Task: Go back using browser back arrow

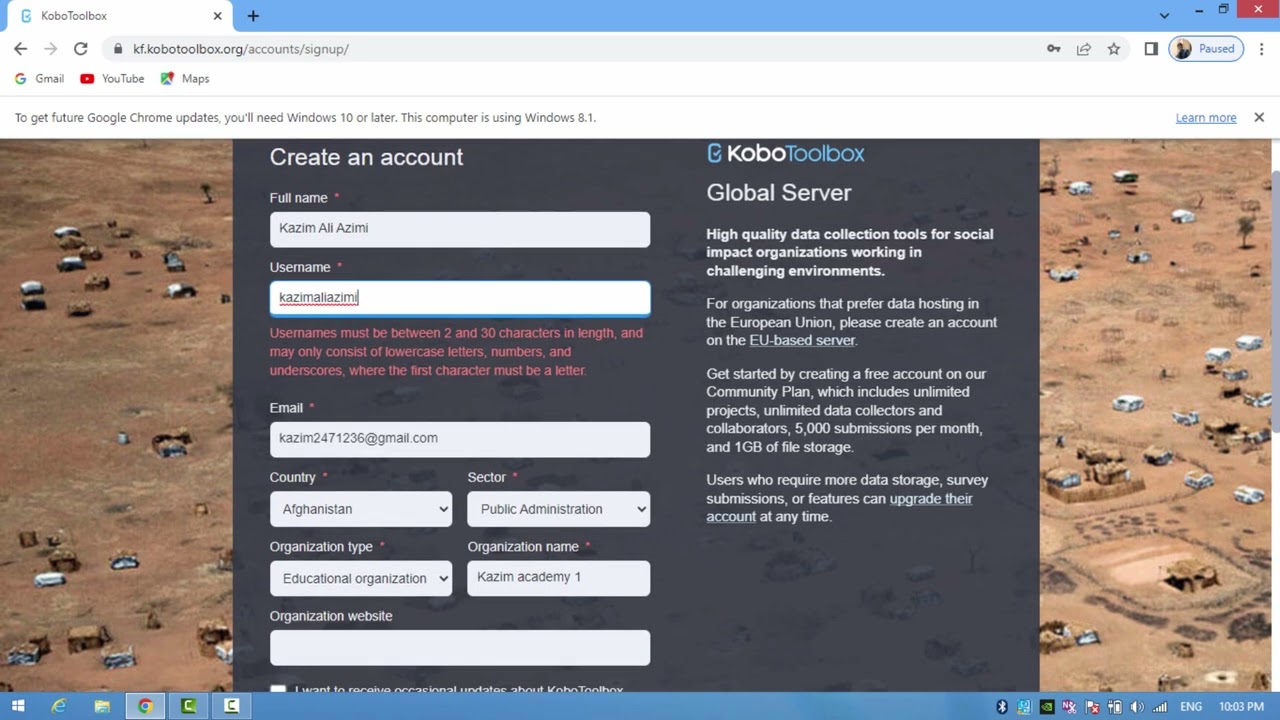Action: [20, 48]
